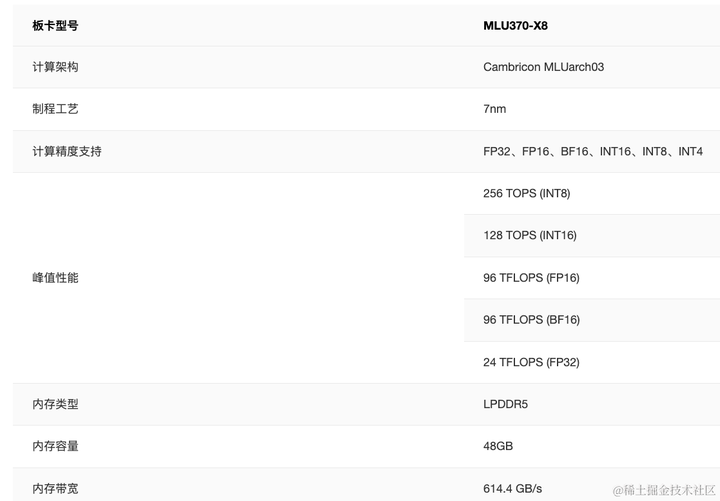Click the MLU370-X8 header text
Screen dimensions: 720x501
tap(515, 25)
